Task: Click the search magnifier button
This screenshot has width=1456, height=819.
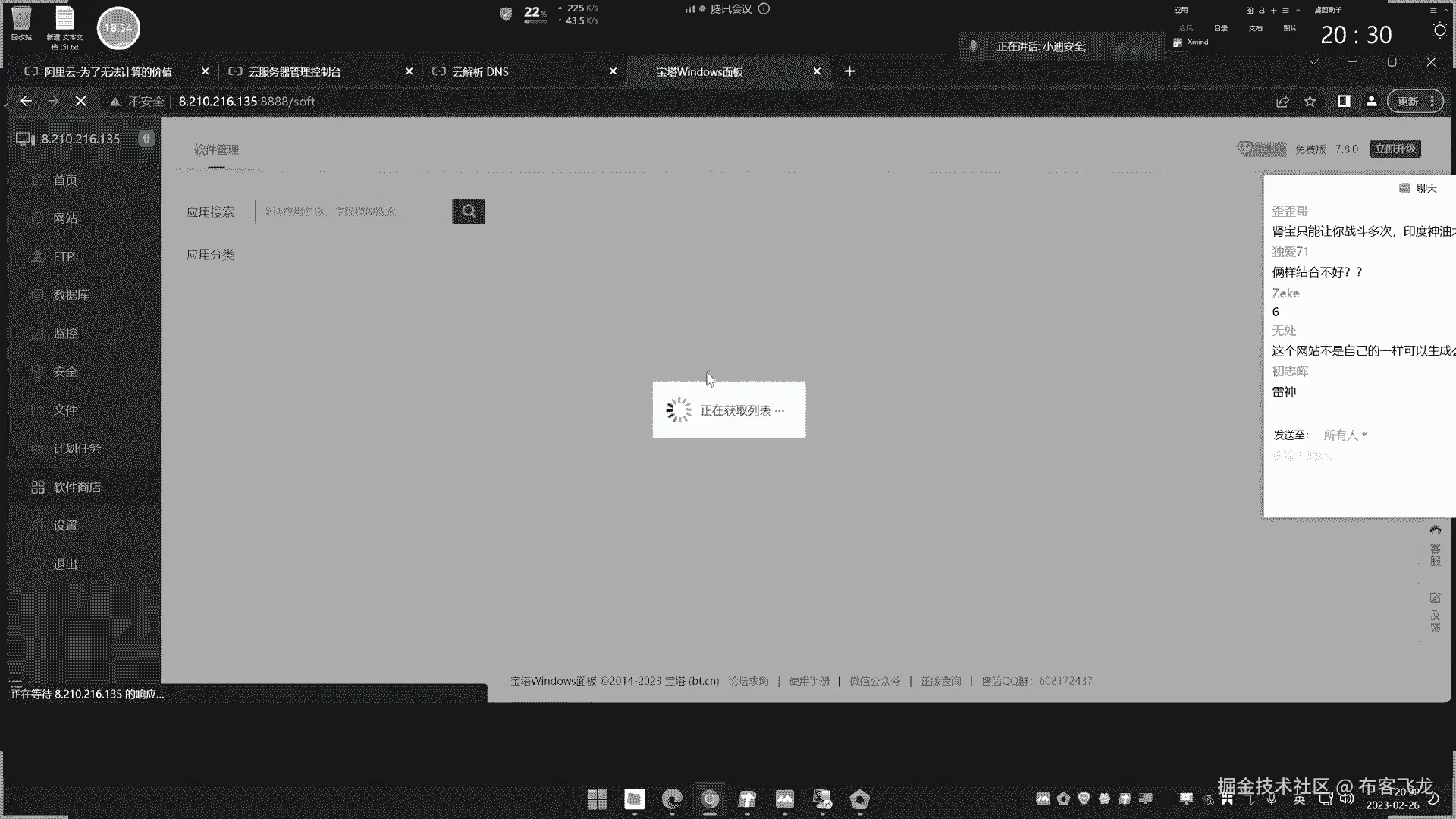Action: tap(469, 212)
